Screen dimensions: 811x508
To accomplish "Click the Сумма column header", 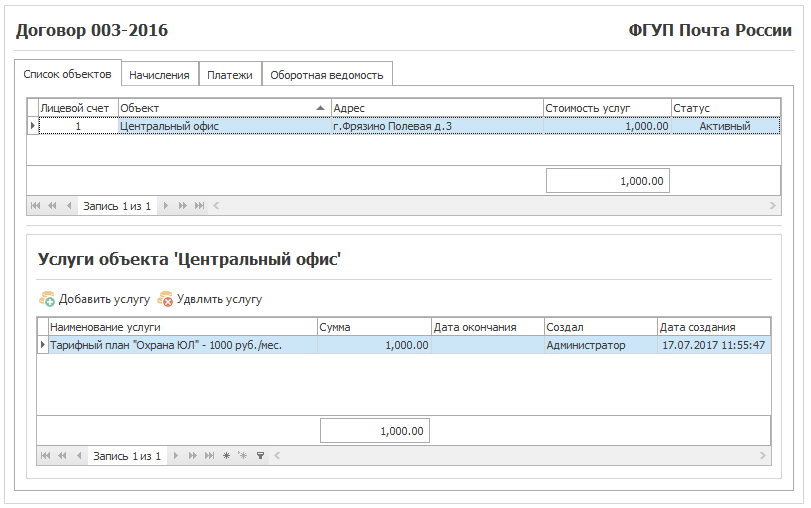I will pyautogui.click(x=374, y=327).
